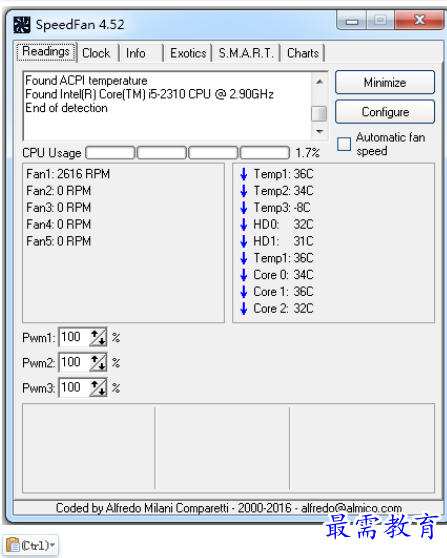Click the blue arrow icon beside Core 1: 36C
This screenshot has width=447, height=558.
[x=244, y=292]
